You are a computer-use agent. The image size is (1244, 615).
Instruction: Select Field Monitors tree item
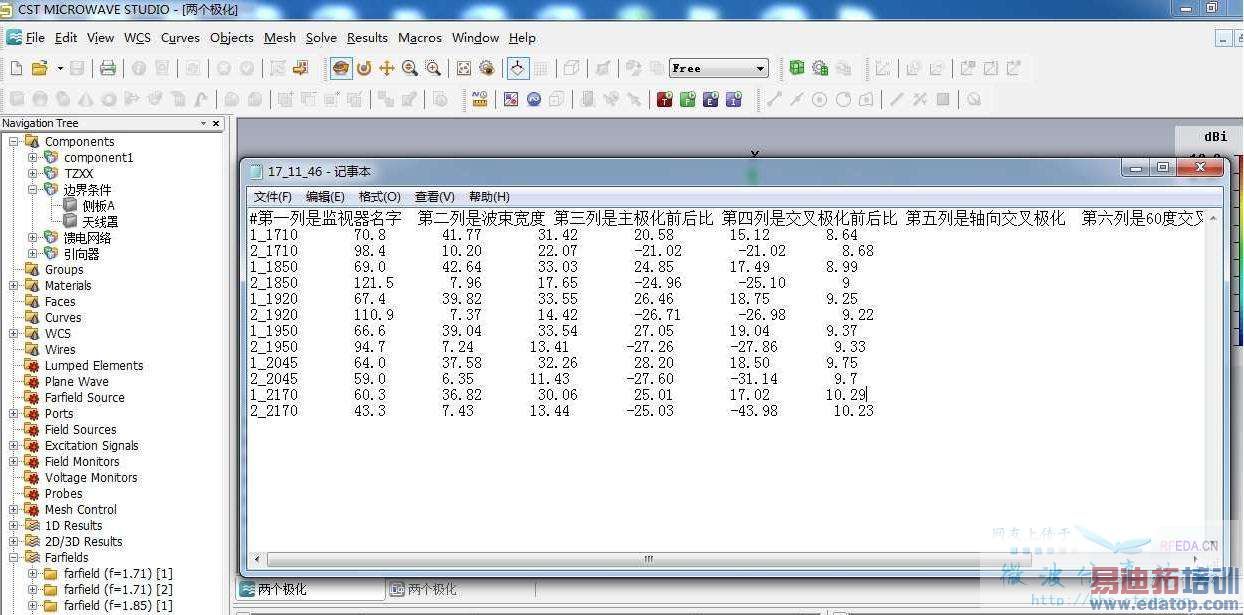click(82, 461)
